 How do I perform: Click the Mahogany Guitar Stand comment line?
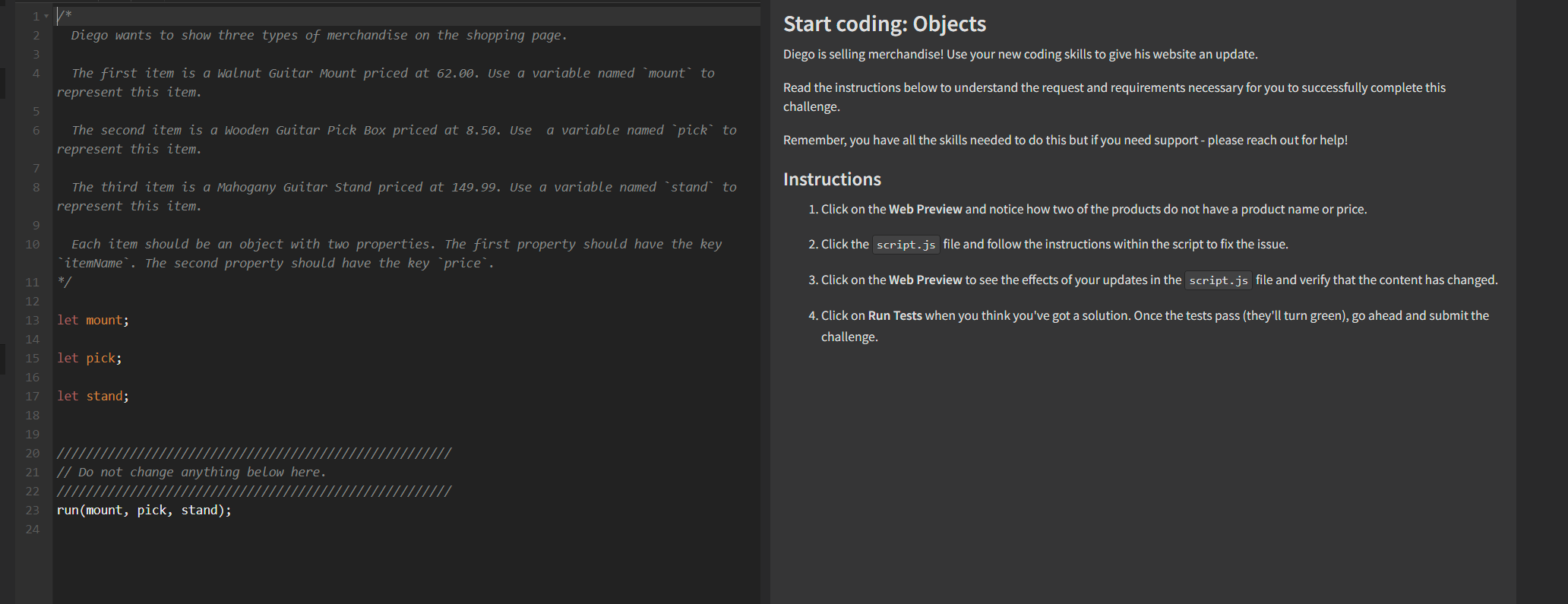(397, 196)
